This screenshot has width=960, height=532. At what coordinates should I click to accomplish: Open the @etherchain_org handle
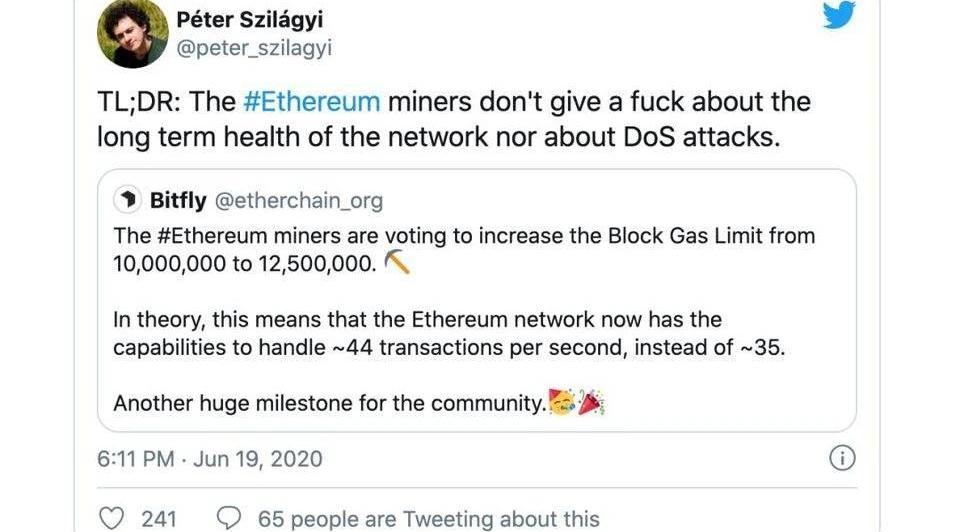click(294, 201)
